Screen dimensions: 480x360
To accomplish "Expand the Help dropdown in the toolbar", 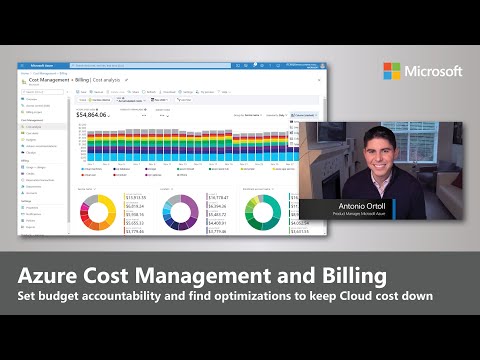I will tap(224, 92).
